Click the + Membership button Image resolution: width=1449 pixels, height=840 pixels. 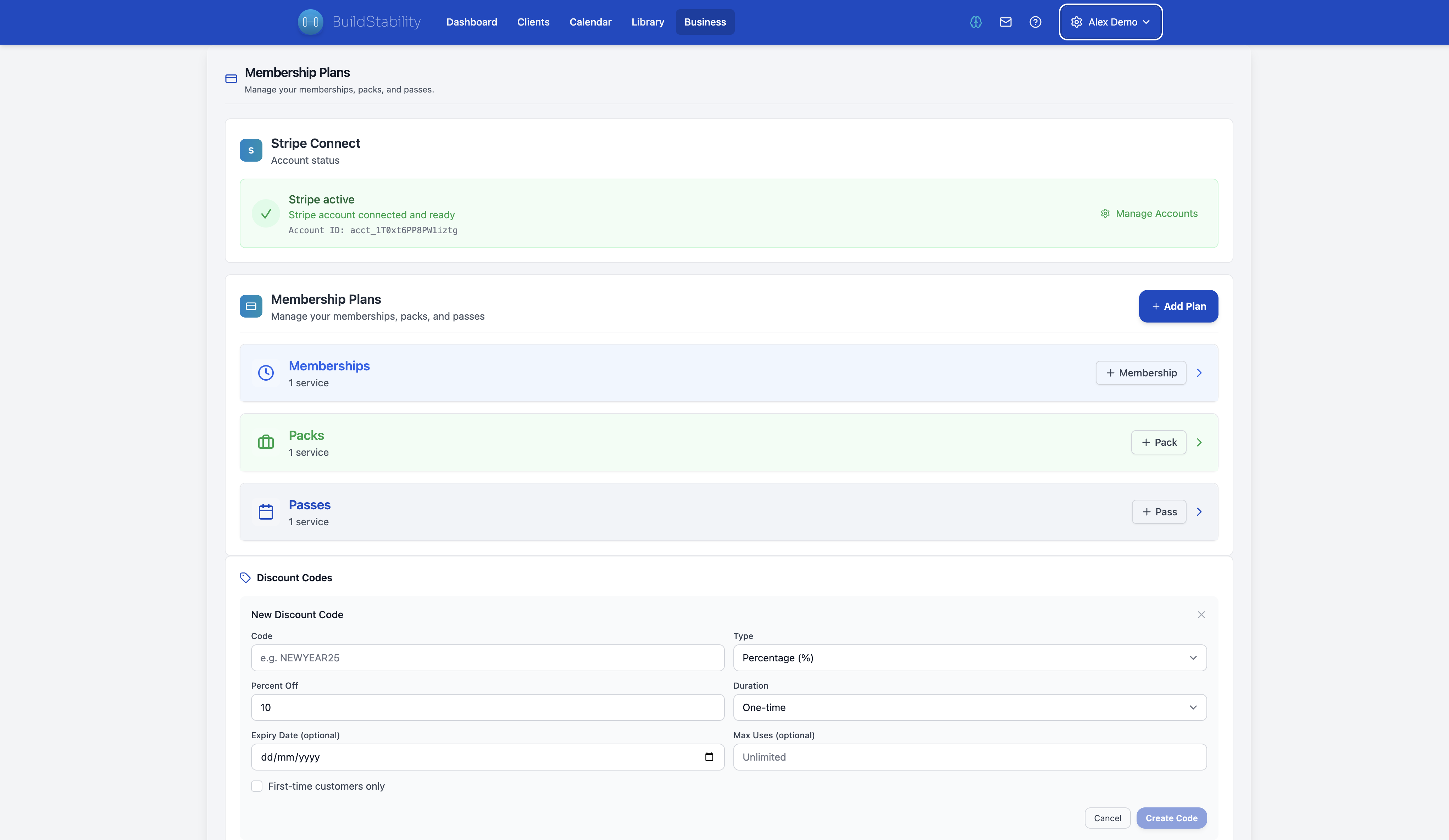[x=1141, y=373]
